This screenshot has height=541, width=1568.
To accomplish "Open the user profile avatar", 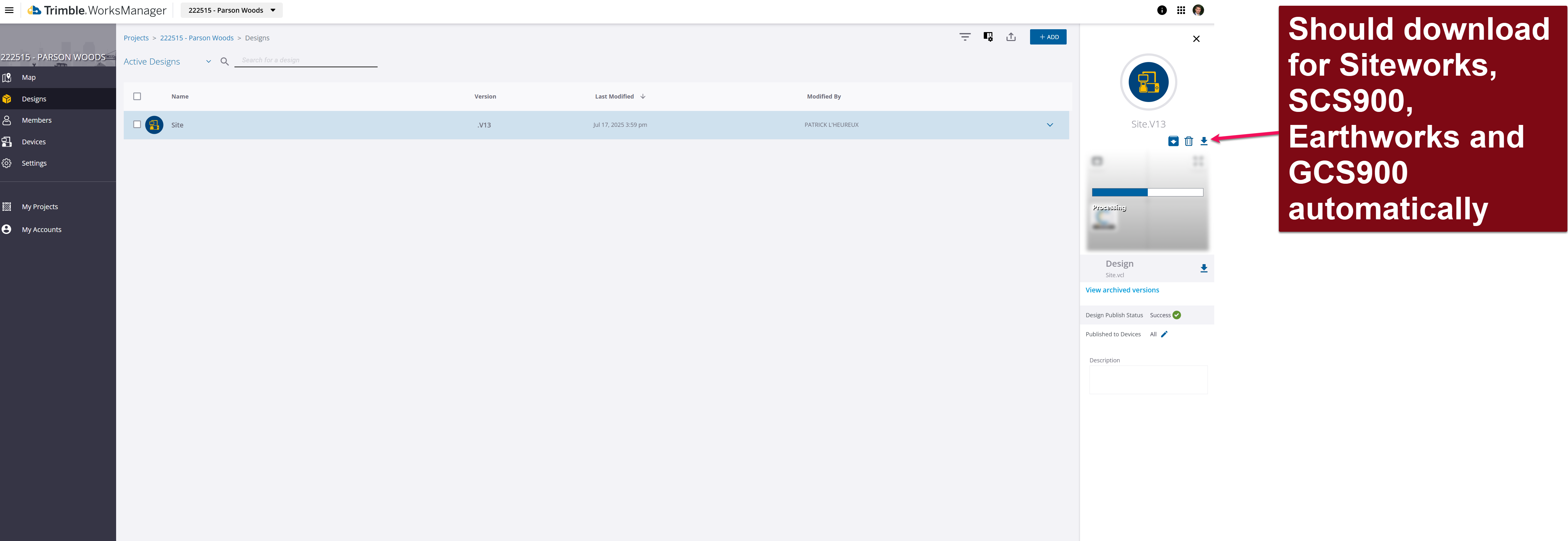I will coord(1198,10).
